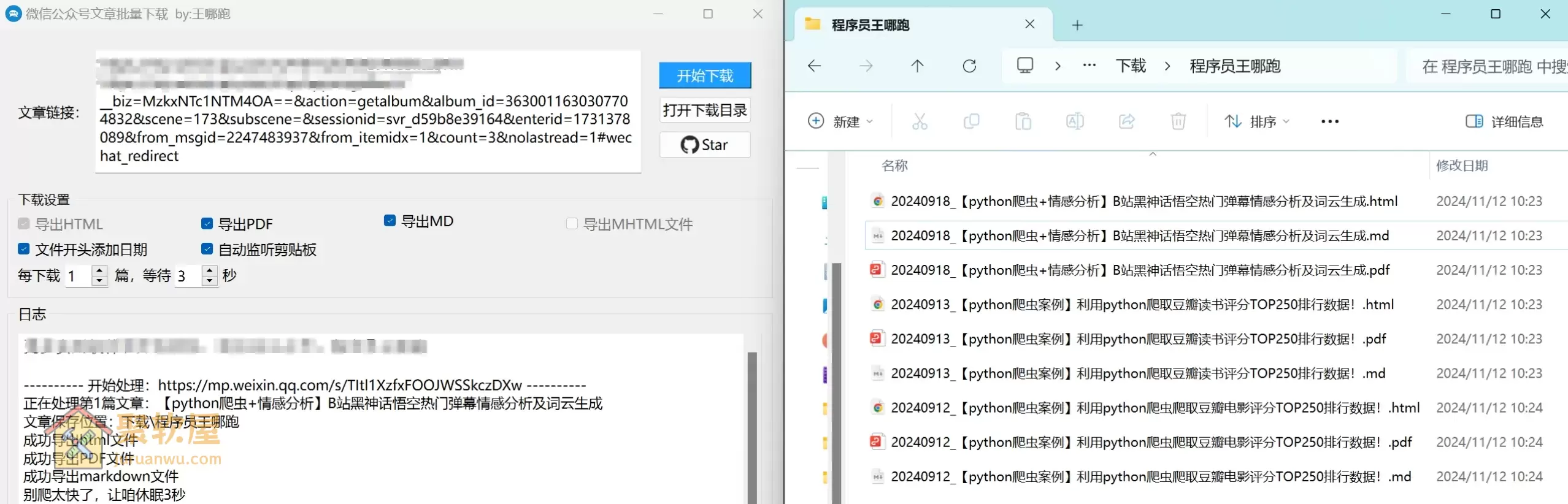Click markdown icon of 20240918 md file
The image size is (1568, 504).
point(878,235)
